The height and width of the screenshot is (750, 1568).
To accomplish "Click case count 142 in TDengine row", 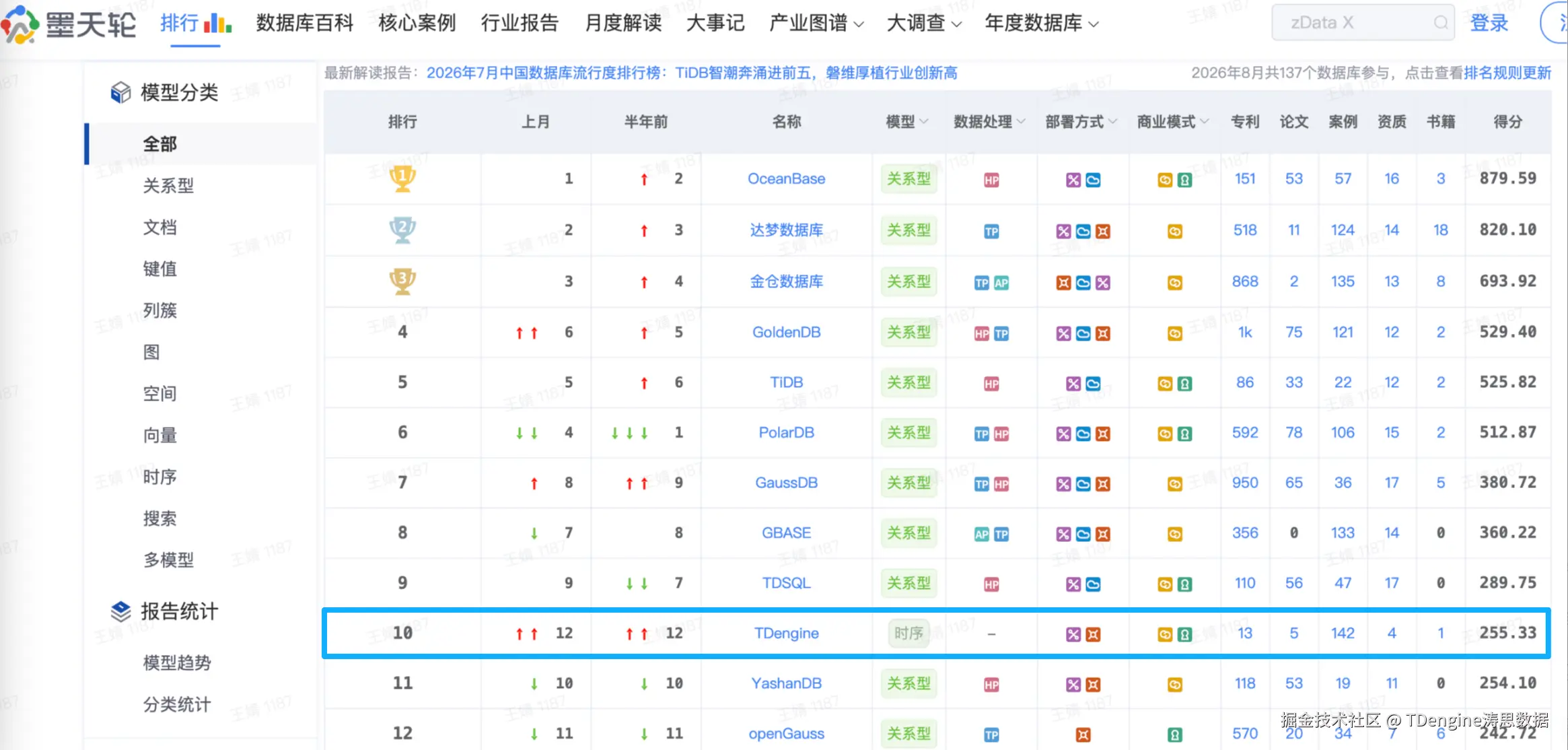I will point(1343,634).
